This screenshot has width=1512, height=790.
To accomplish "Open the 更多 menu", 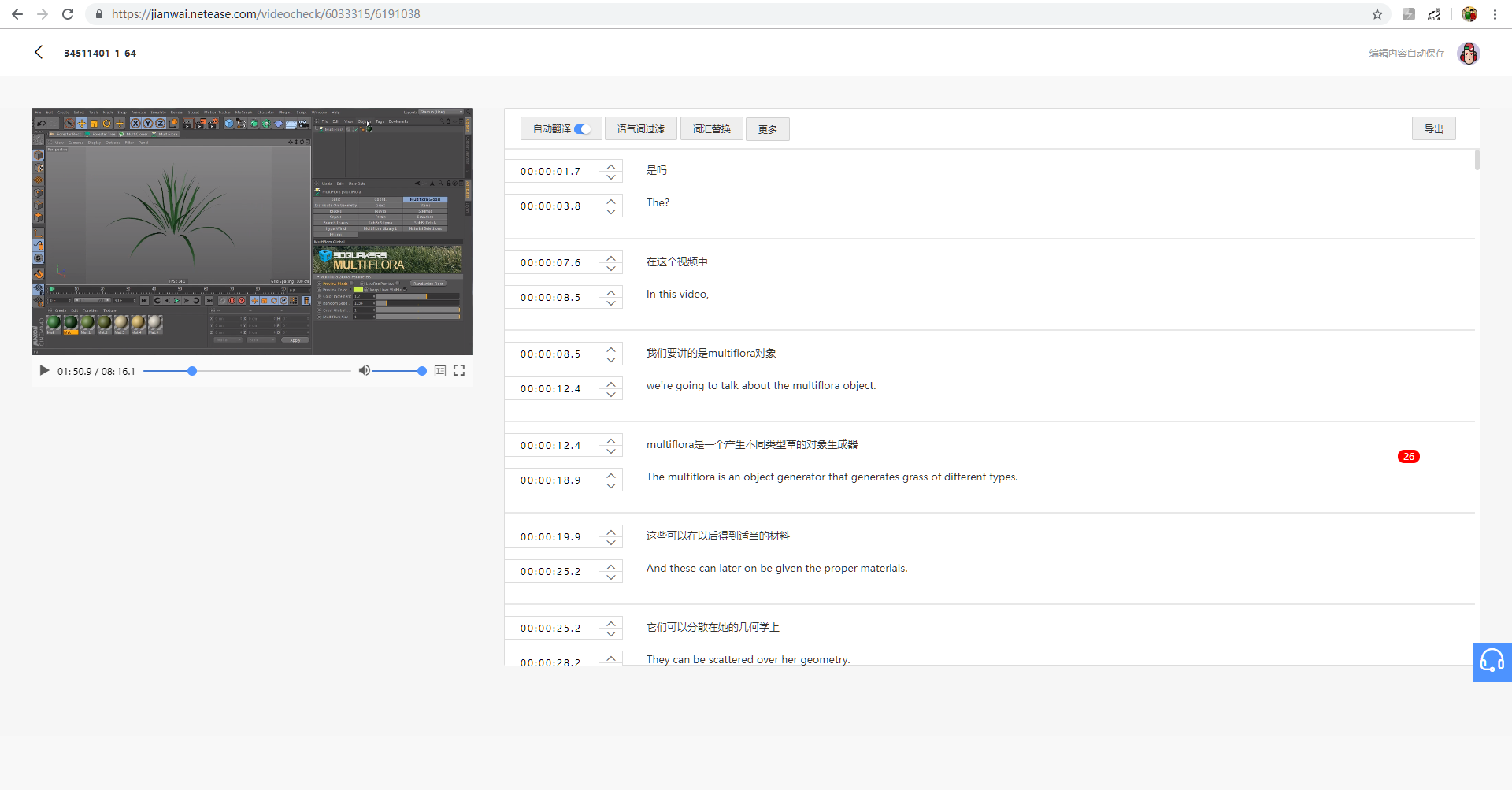I will point(768,129).
